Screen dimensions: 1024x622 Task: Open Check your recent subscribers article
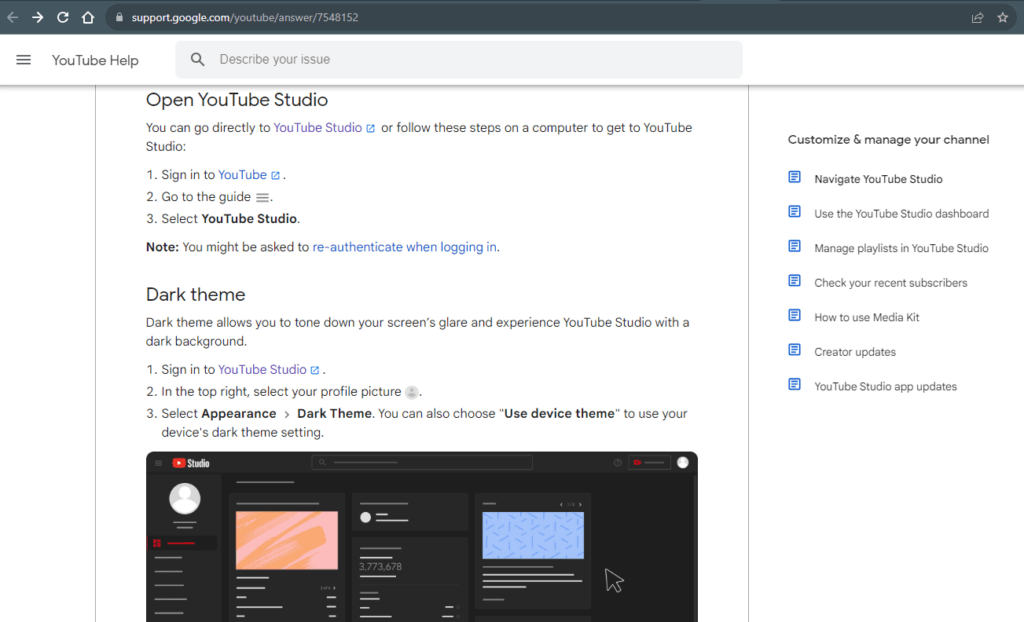point(891,283)
